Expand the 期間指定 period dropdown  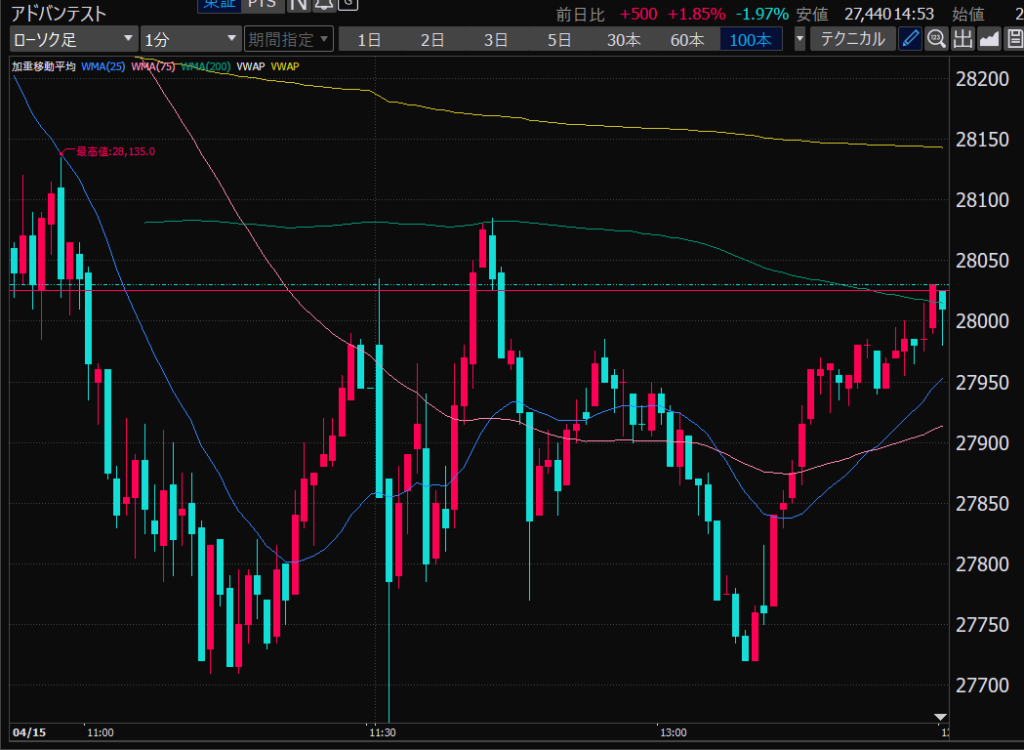click(289, 40)
